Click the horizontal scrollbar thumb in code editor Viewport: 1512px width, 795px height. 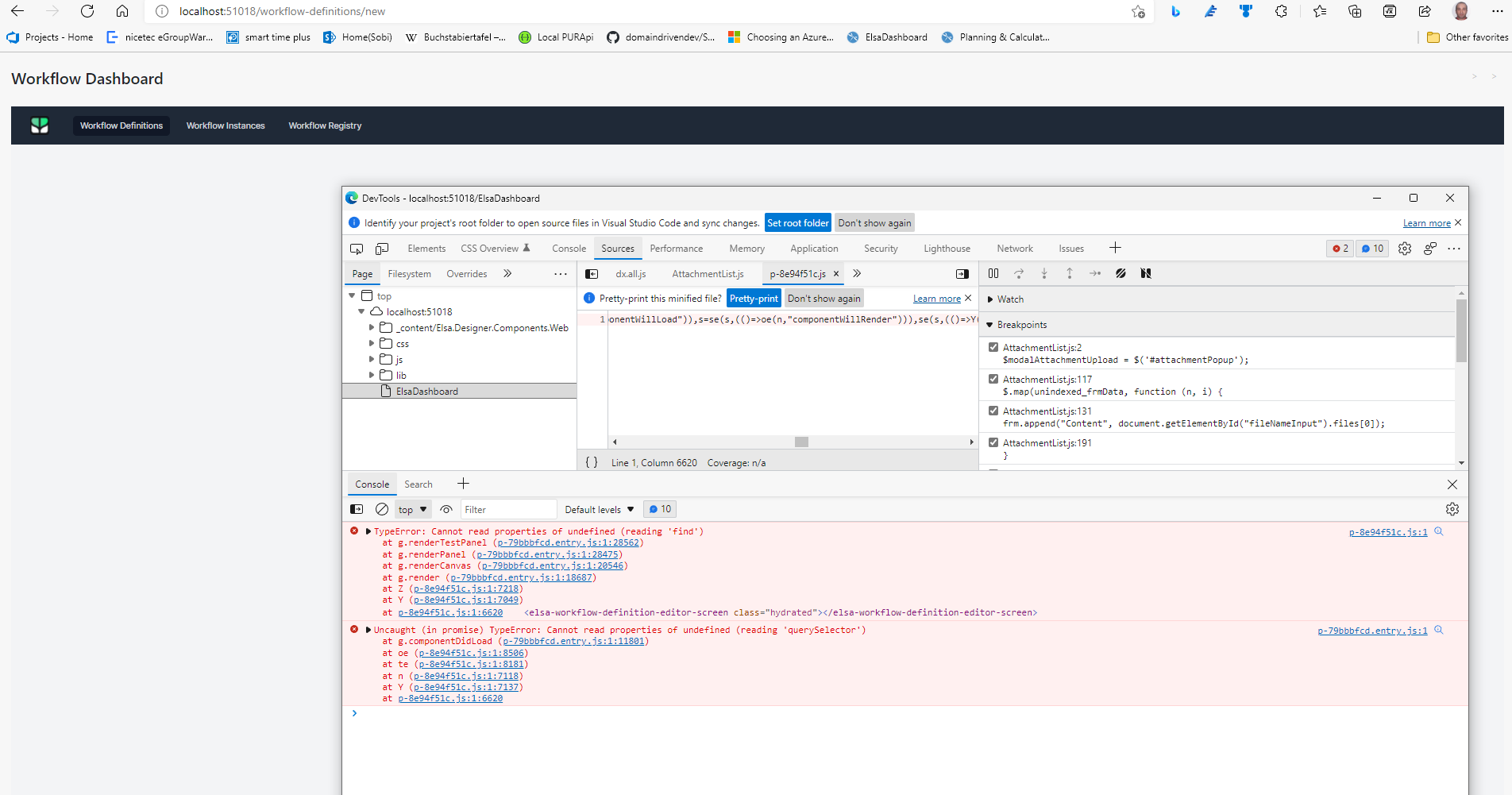point(801,442)
